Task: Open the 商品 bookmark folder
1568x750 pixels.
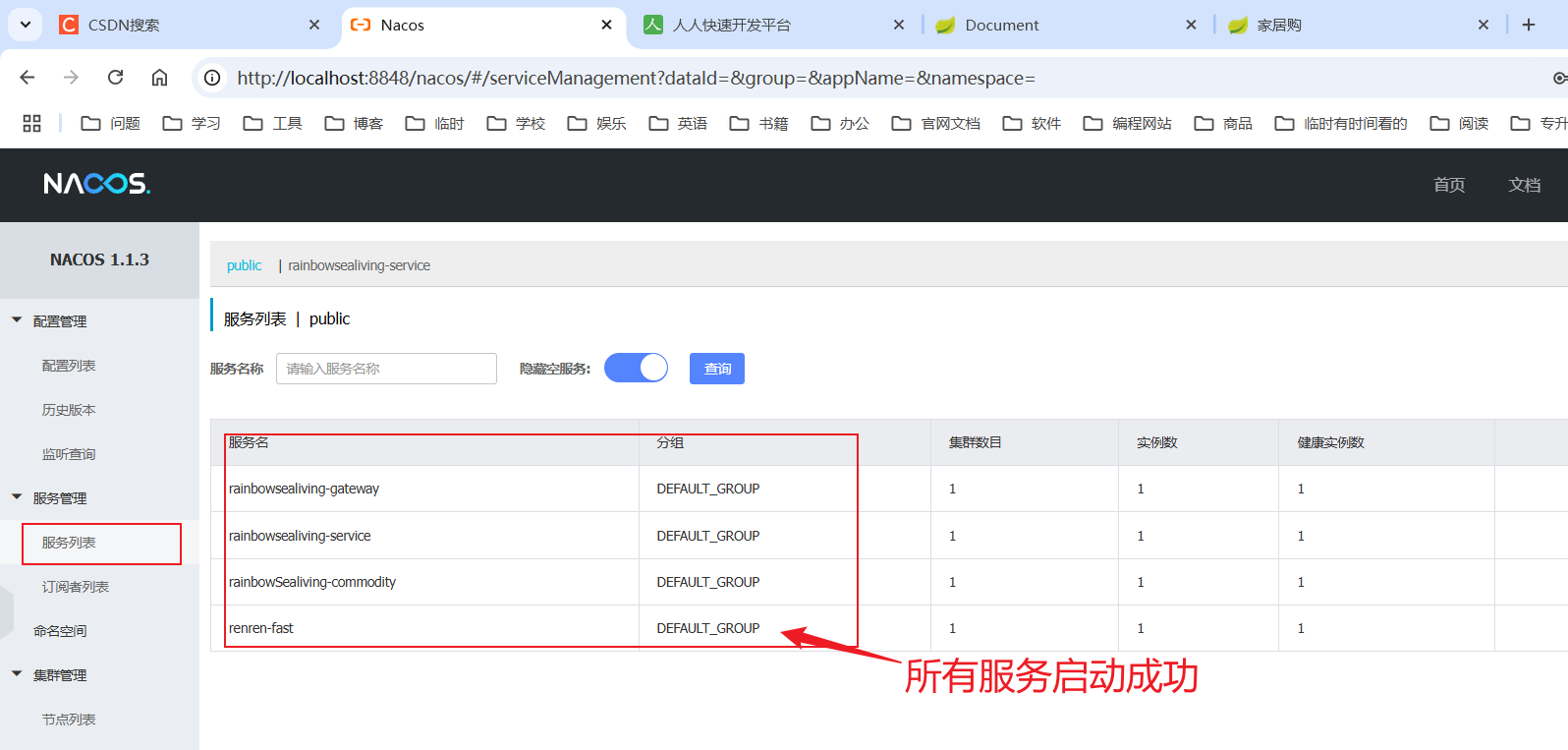Action: [1223, 123]
